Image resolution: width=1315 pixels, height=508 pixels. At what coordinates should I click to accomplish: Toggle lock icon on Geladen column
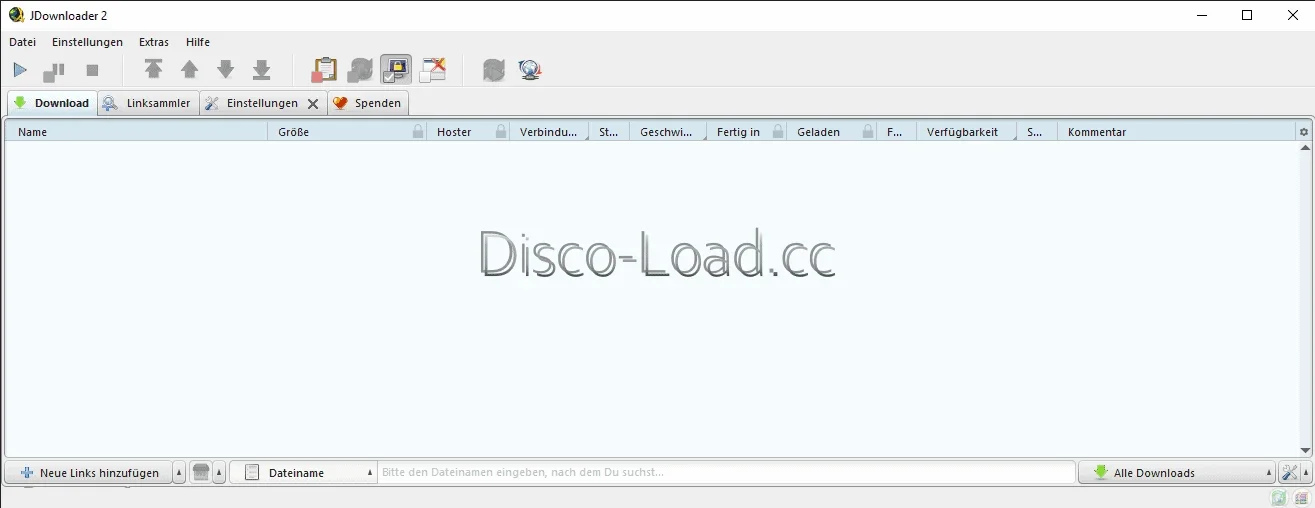tap(868, 132)
